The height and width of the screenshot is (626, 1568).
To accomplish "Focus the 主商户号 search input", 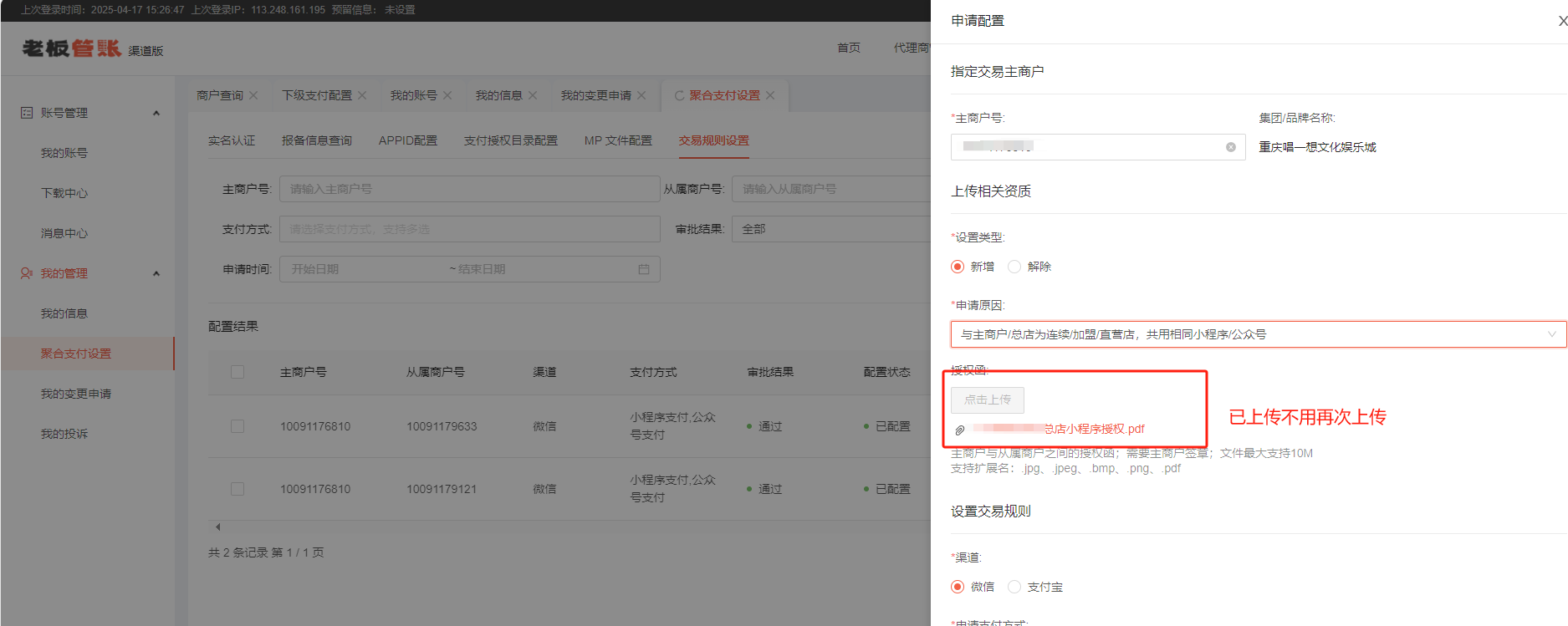I will 470,189.
